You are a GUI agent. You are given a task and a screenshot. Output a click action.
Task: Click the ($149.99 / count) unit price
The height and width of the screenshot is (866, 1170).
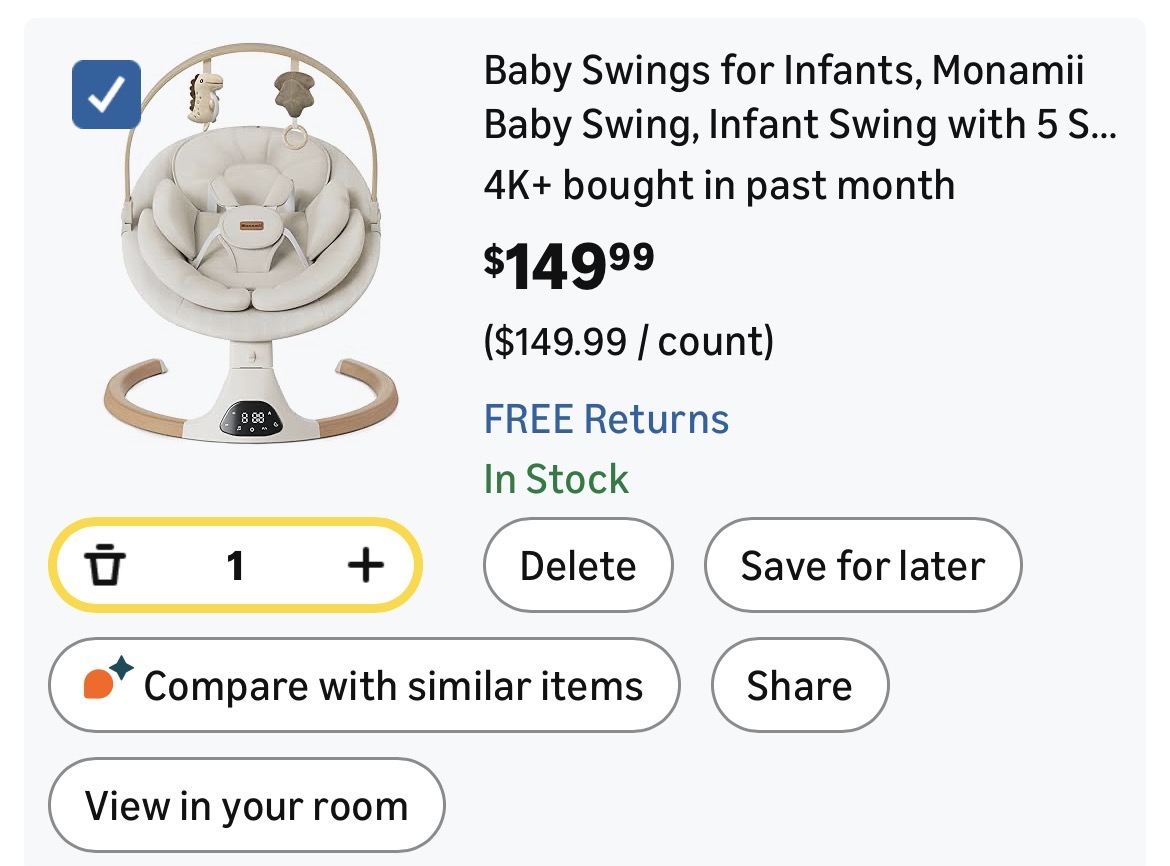(629, 342)
